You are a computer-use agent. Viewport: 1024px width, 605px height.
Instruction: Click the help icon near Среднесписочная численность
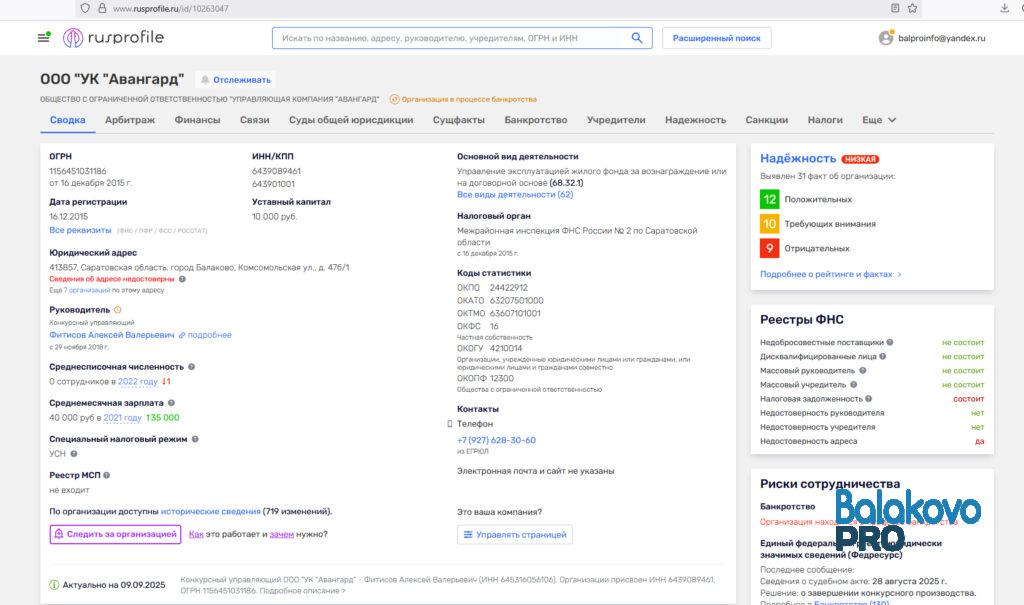[191, 367]
